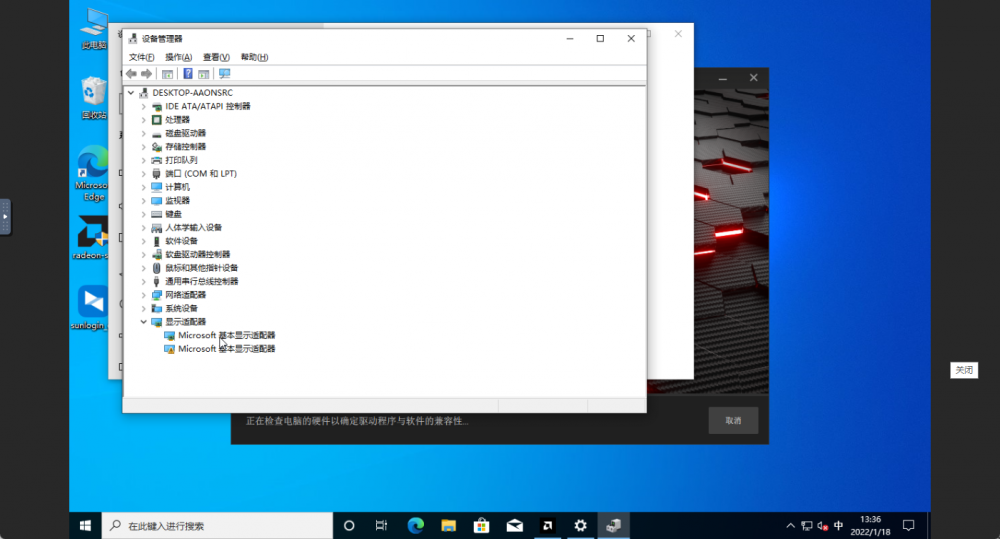Collapse the 显示适配器 category arrow
This screenshot has height=539, width=1000.
pos(143,321)
